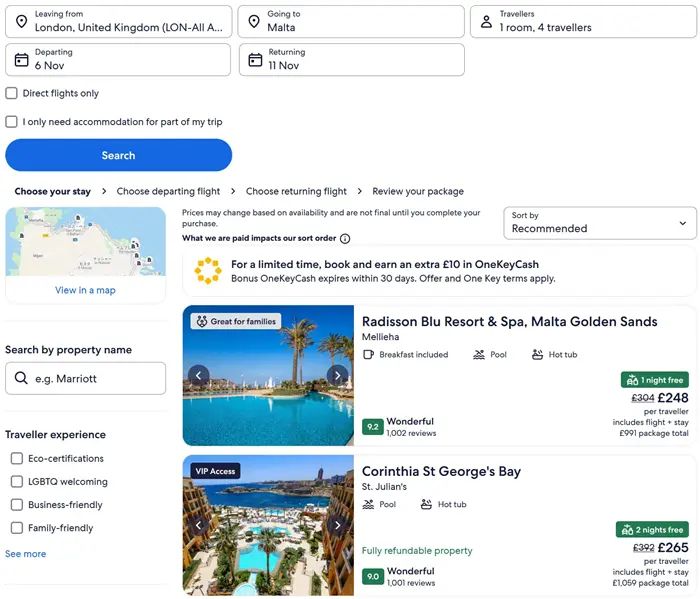The width and height of the screenshot is (700, 599).
Task: Show previous photo of Corinthia St George's Bay
Action: pos(198,525)
